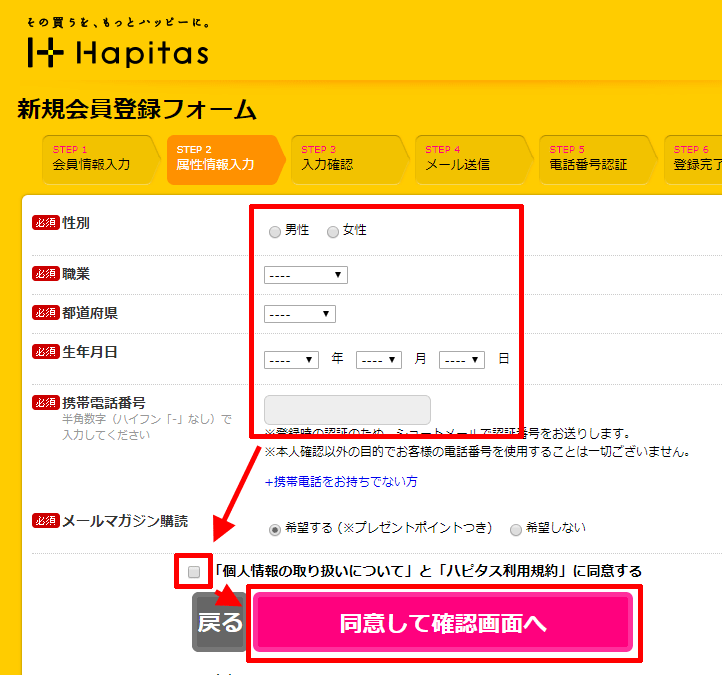
Task: Select 希望しない for mail magazine
Action: click(516, 530)
